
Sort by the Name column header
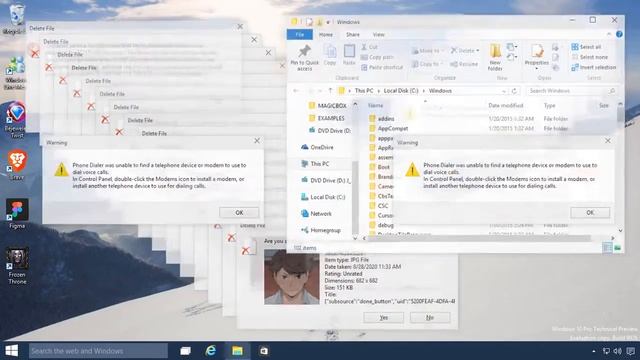375,106
